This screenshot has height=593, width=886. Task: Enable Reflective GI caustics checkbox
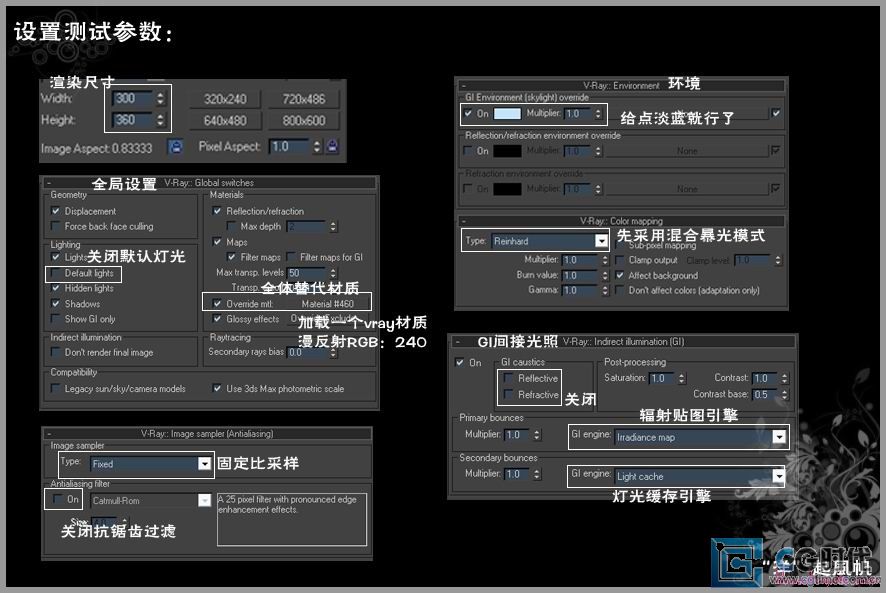click(509, 378)
